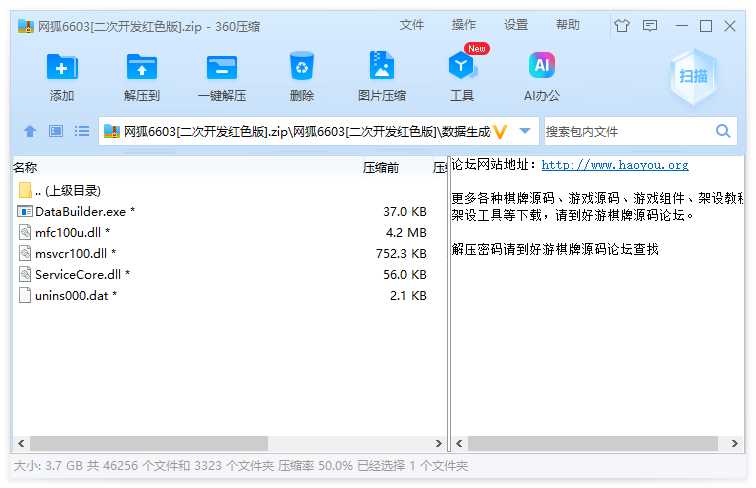Screen dimensions: 756x488
Task: Open the skin (shirt) icon in title bar
Action: pyautogui.click(x=621, y=25)
